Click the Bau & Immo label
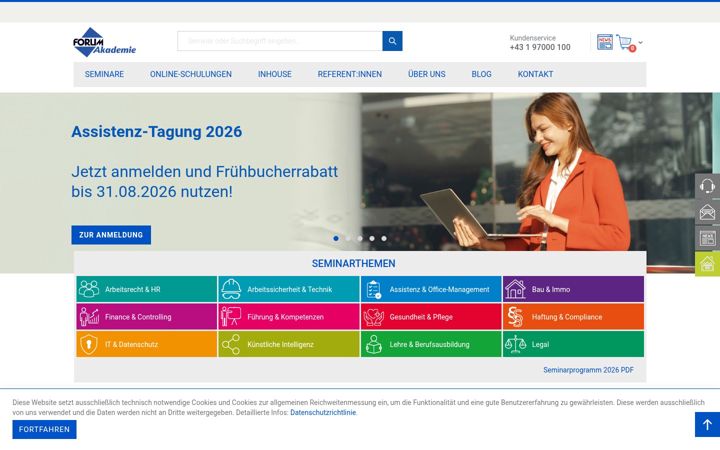 point(551,289)
